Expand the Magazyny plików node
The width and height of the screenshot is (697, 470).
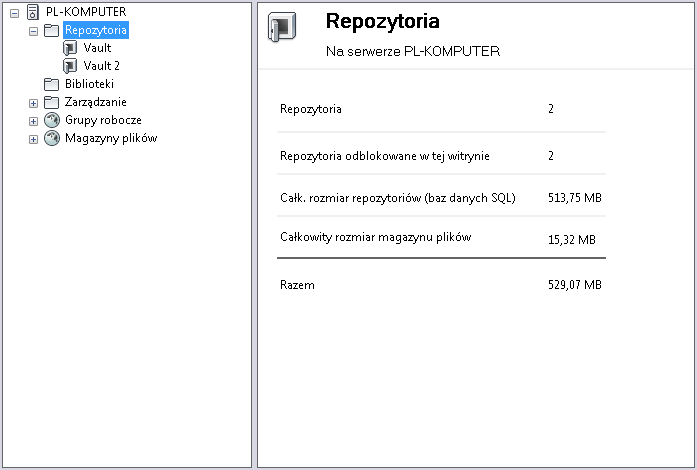[33, 139]
